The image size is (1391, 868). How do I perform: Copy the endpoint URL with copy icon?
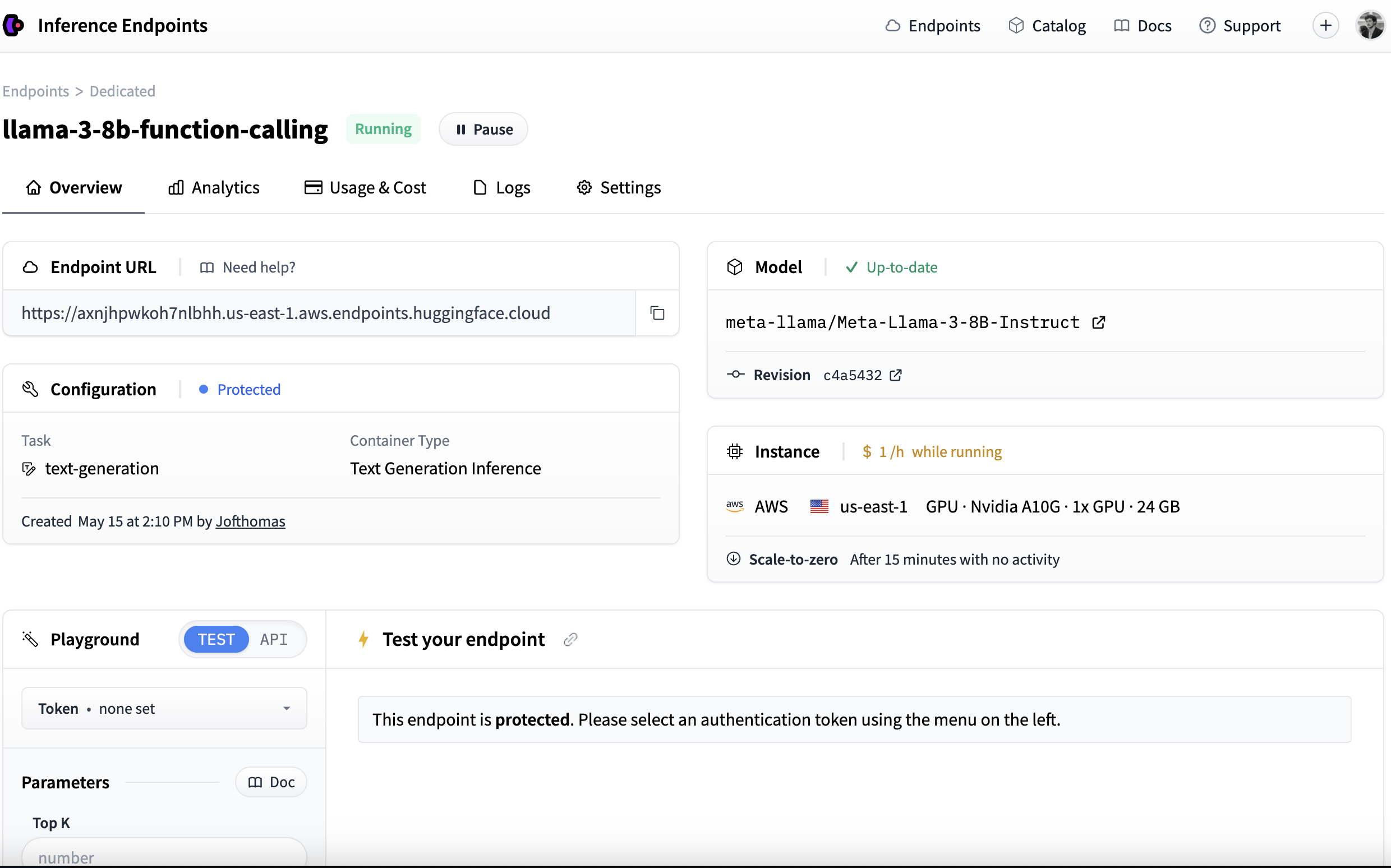click(x=657, y=313)
